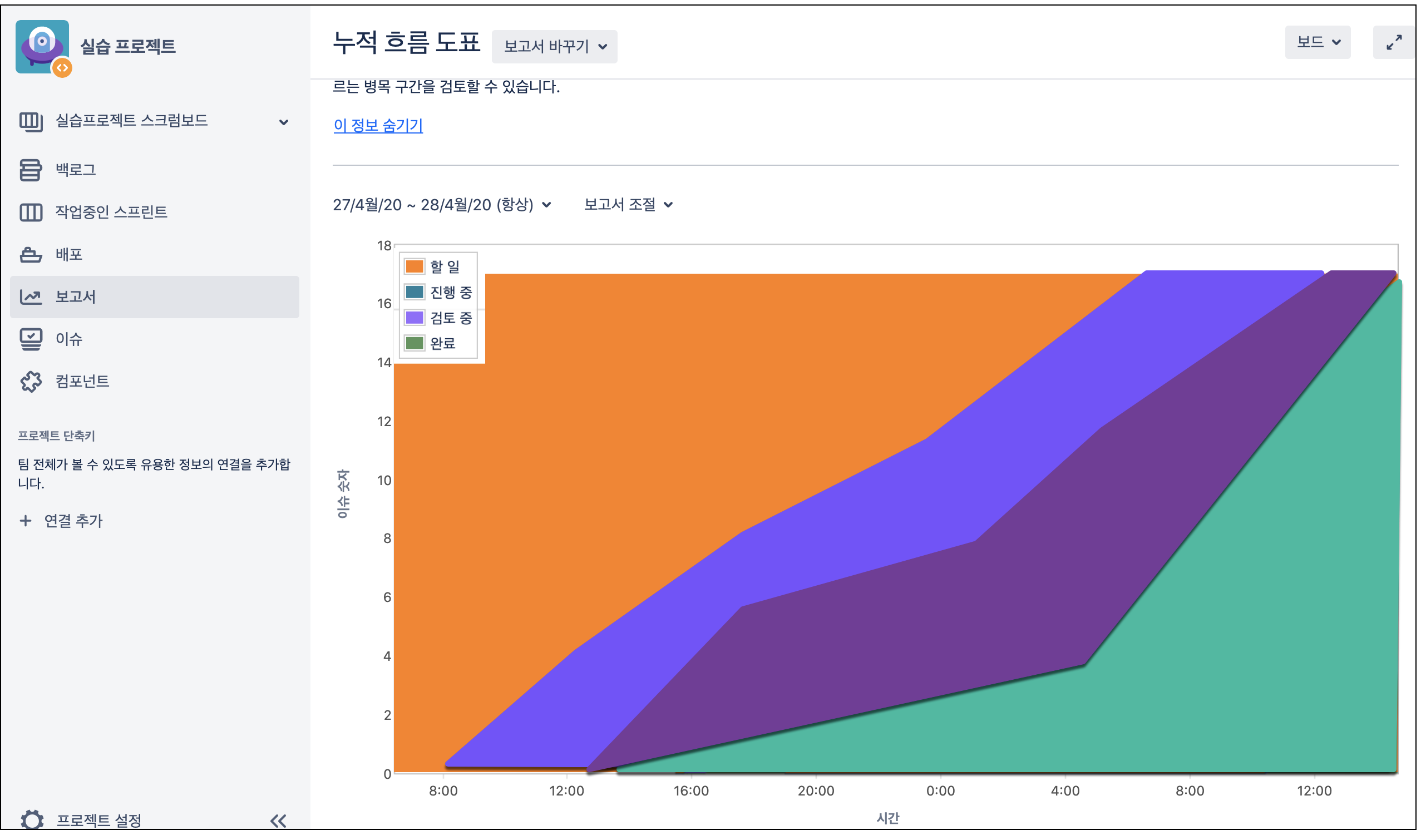Open the 보드 dropdown at top right

pyautogui.click(x=1318, y=42)
